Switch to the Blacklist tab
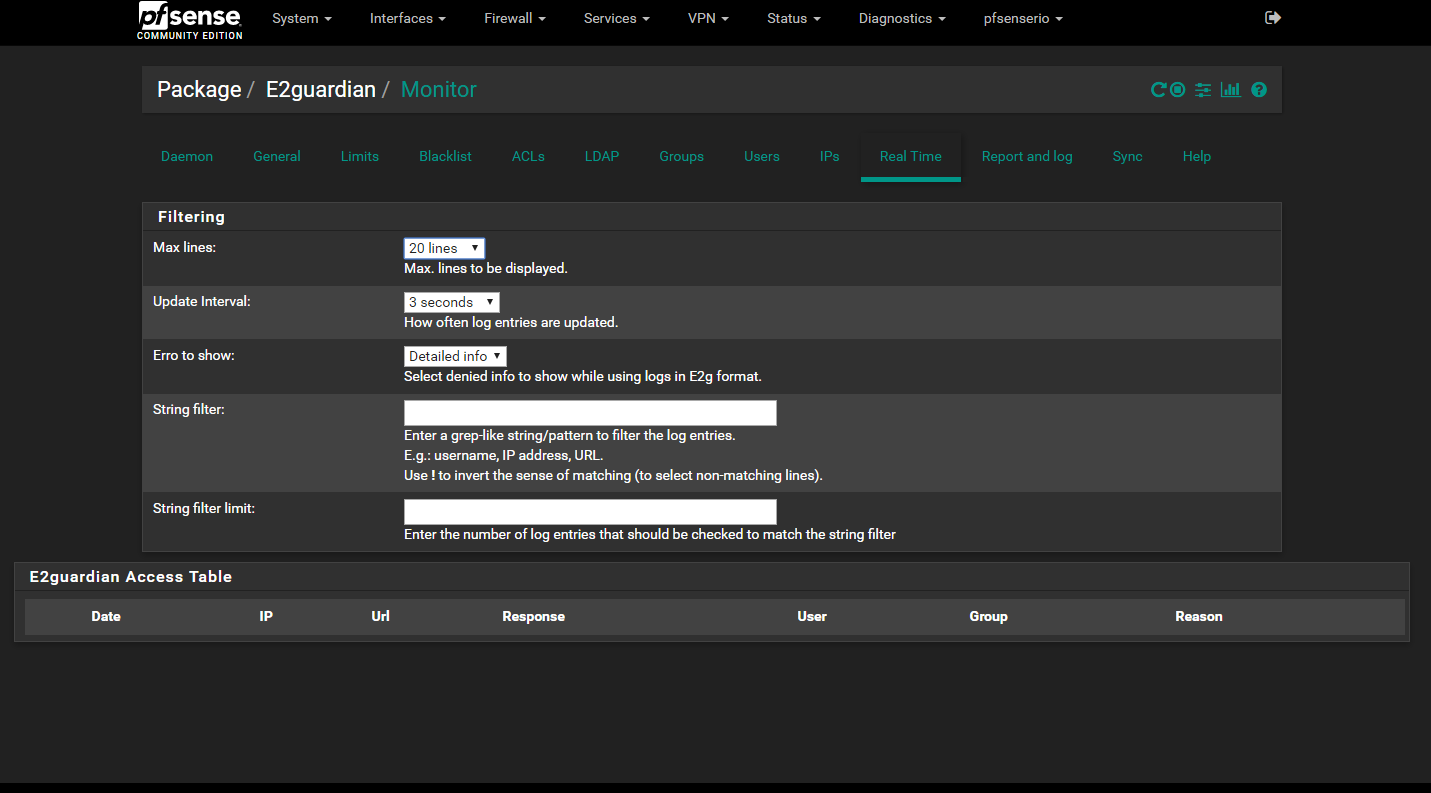The width and height of the screenshot is (1431, 793). pos(445,156)
